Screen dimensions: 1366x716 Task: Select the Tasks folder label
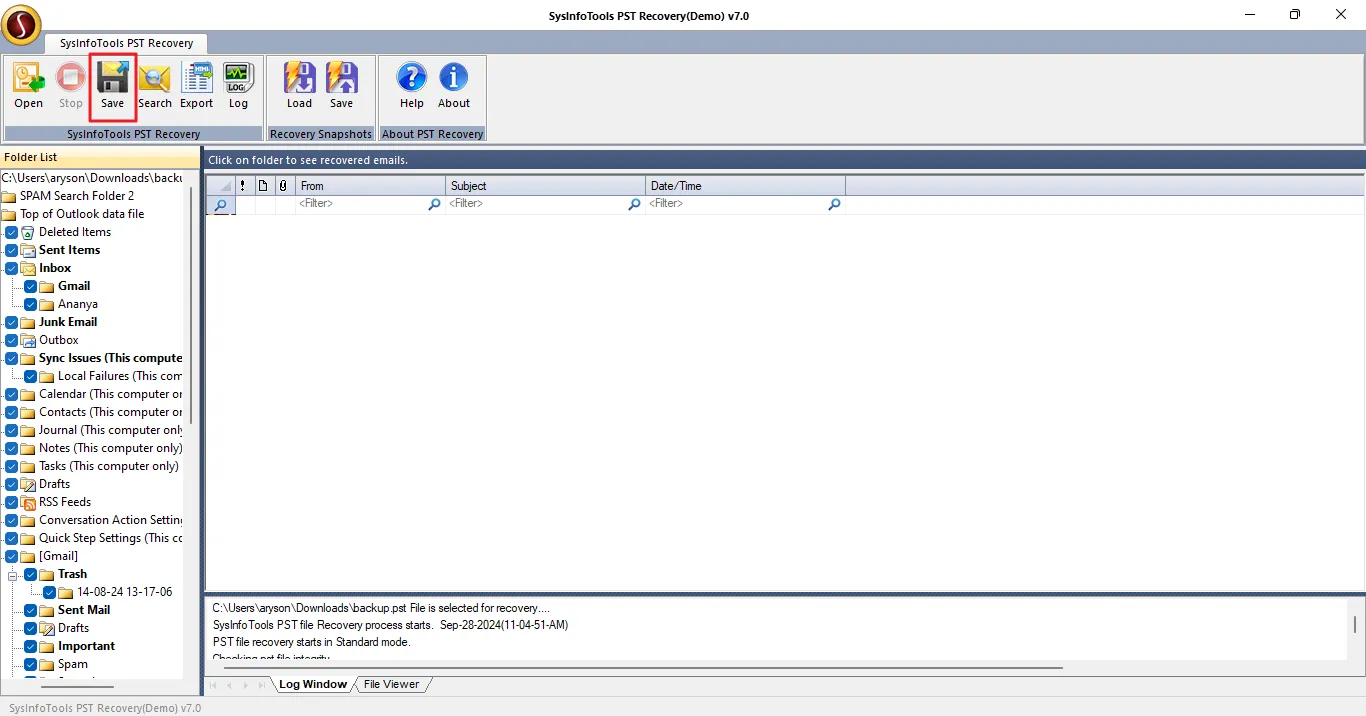(x=109, y=466)
